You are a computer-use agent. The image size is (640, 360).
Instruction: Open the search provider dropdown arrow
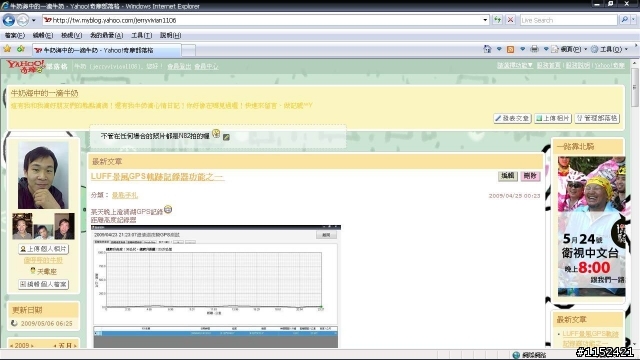click(x=634, y=20)
